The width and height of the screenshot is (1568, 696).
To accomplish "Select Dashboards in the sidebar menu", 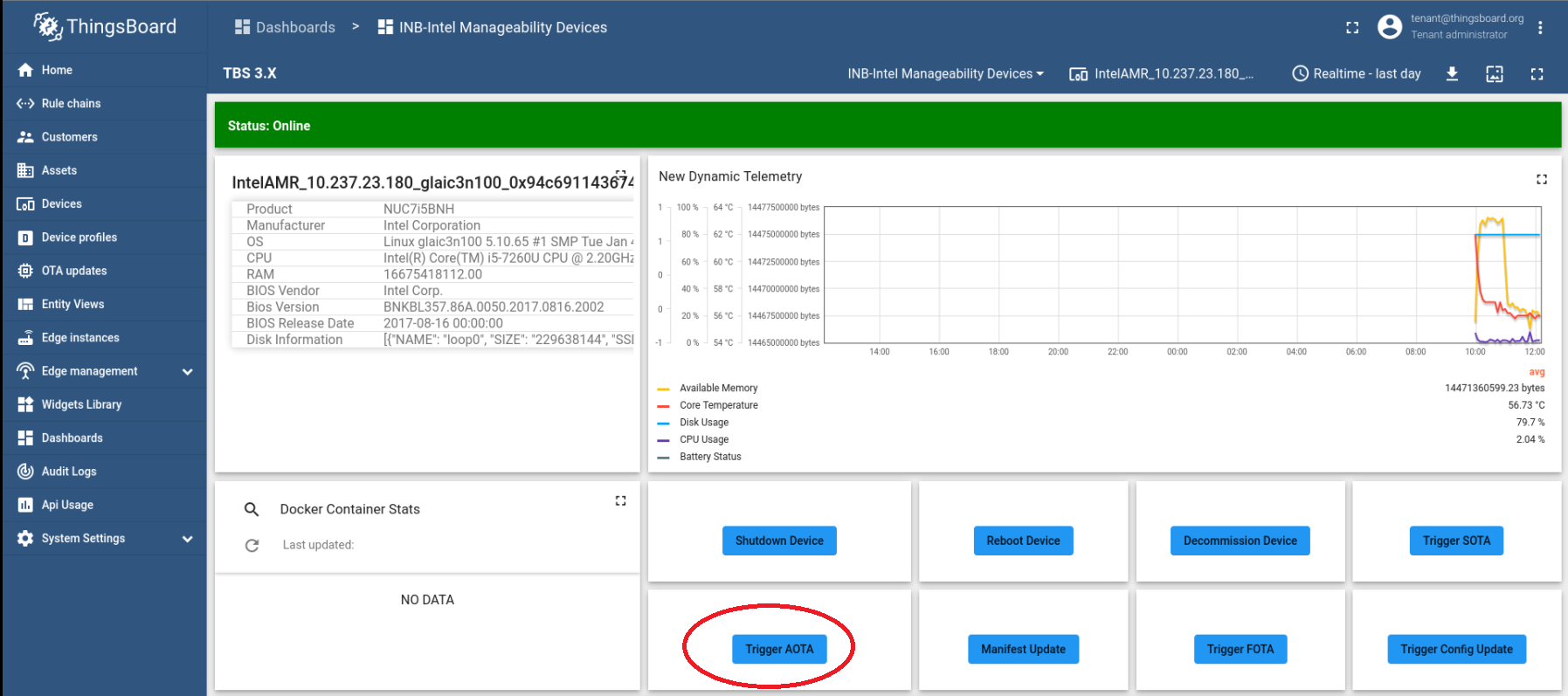I will click(x=104, y=438).
